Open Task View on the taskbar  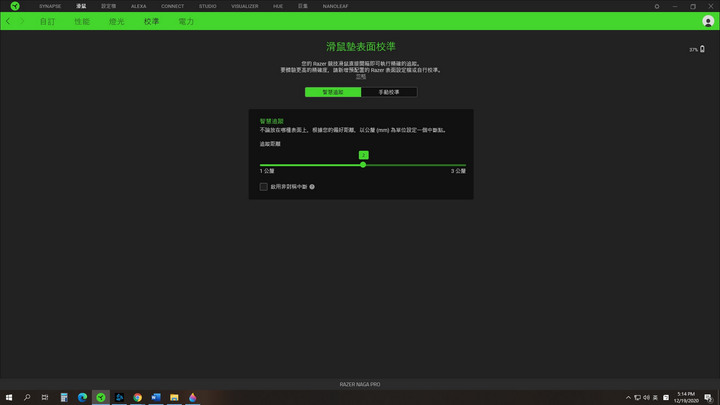point(45,397)
